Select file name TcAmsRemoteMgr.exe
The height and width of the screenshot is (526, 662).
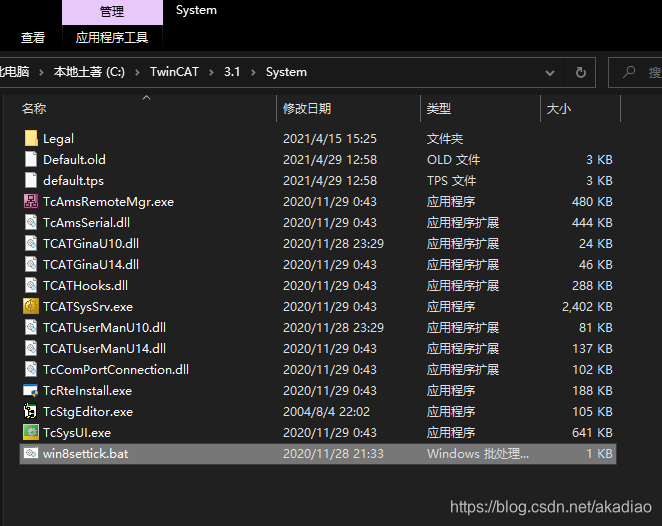coord(109,202)
